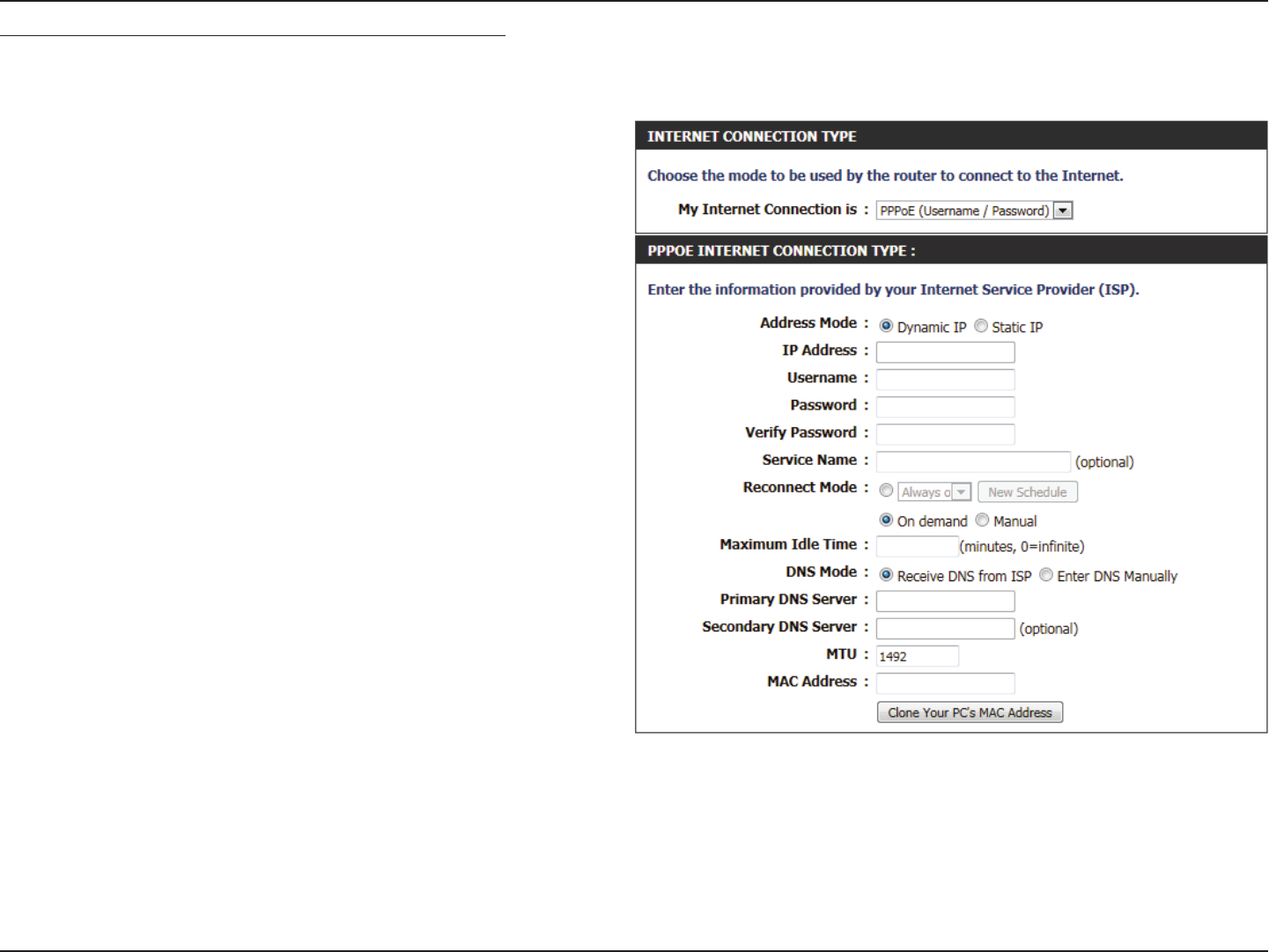The height and width of the screenshot is (952, 1269).
Task: Click the INTERNET CONNECTION TYPE header text
Action: (x=752, y=137)
